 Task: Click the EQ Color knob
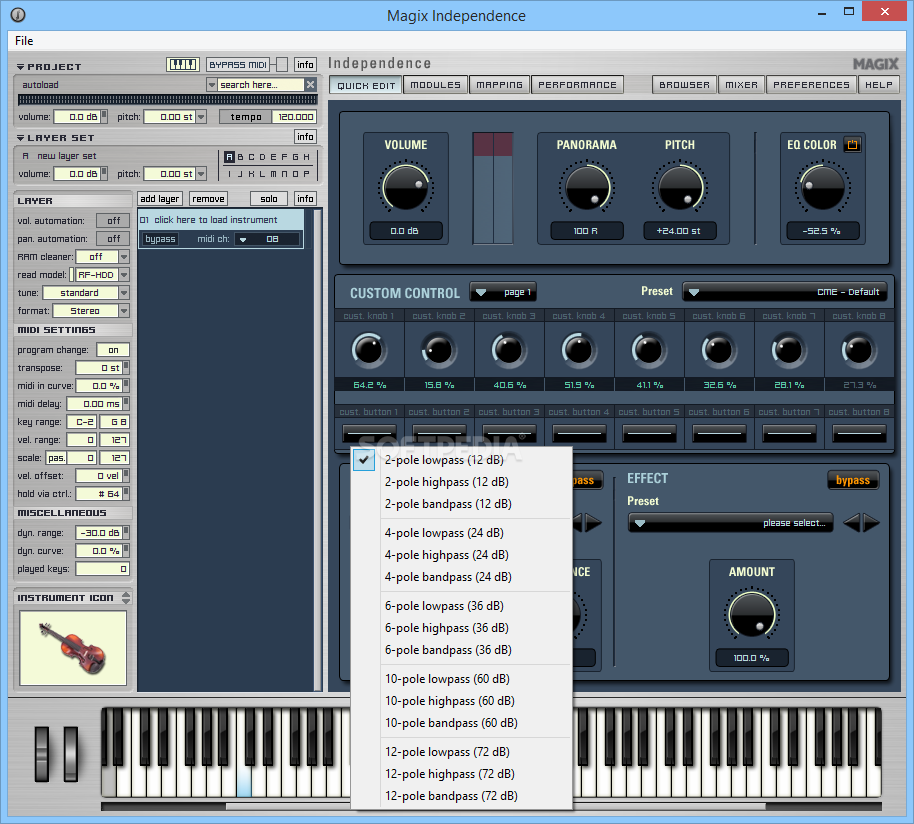click(x=822, y=188)
